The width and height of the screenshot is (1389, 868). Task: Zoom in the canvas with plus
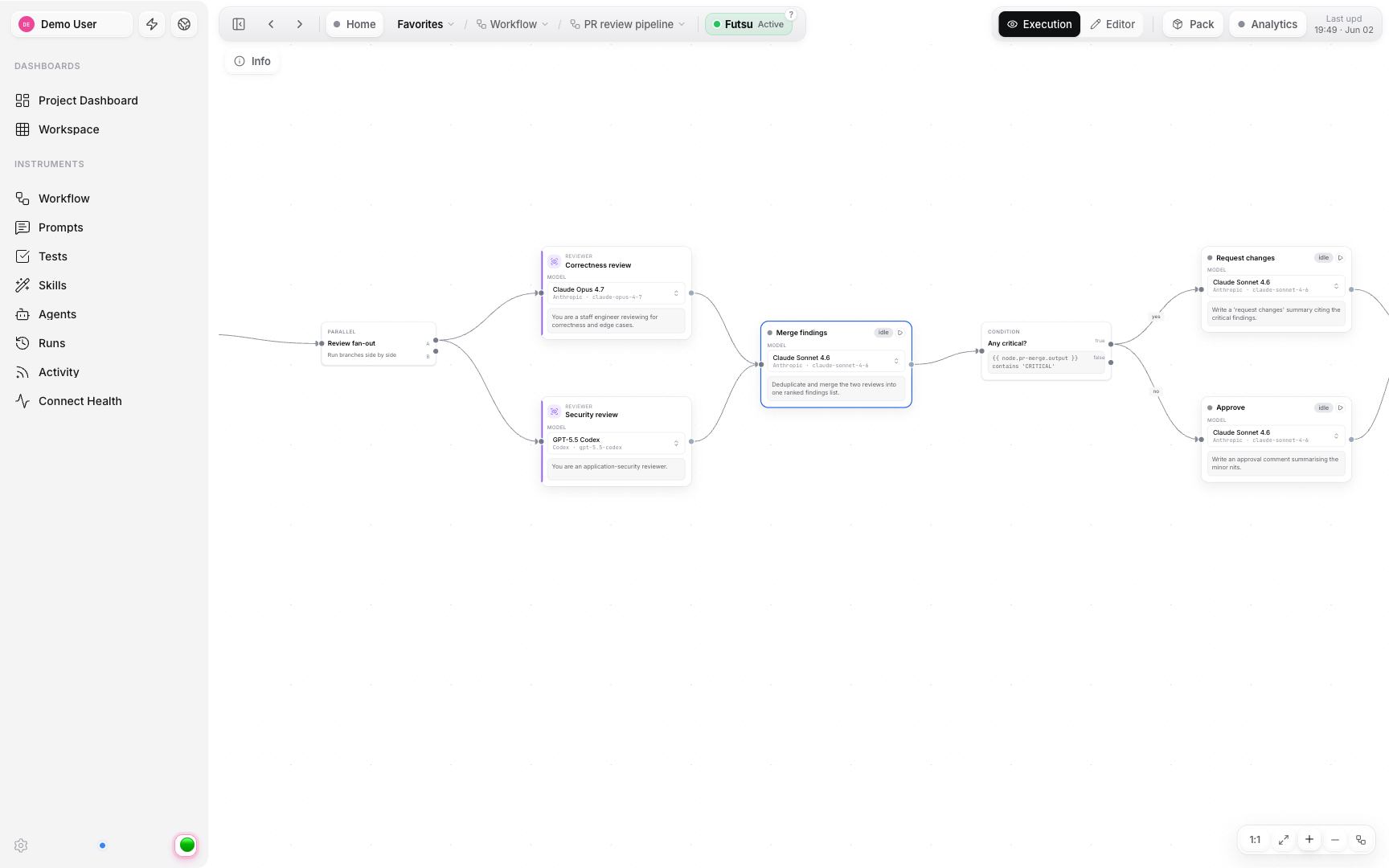tap(1309, 840)
